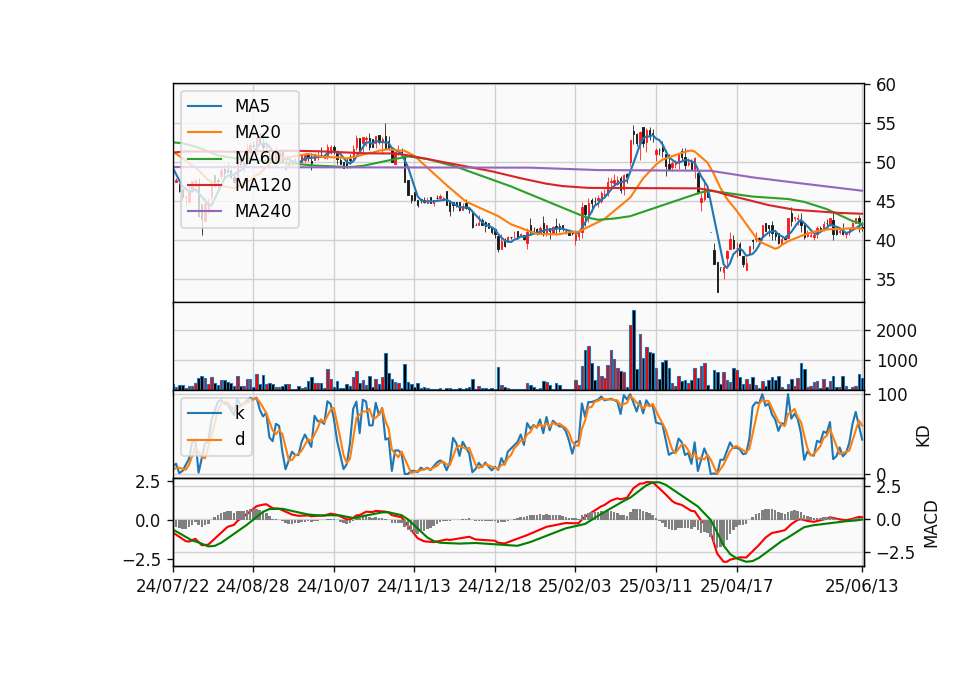This screenshot has height=690, width=960.
Task: Click the MA5 legend label
Action: coord(252,106)
